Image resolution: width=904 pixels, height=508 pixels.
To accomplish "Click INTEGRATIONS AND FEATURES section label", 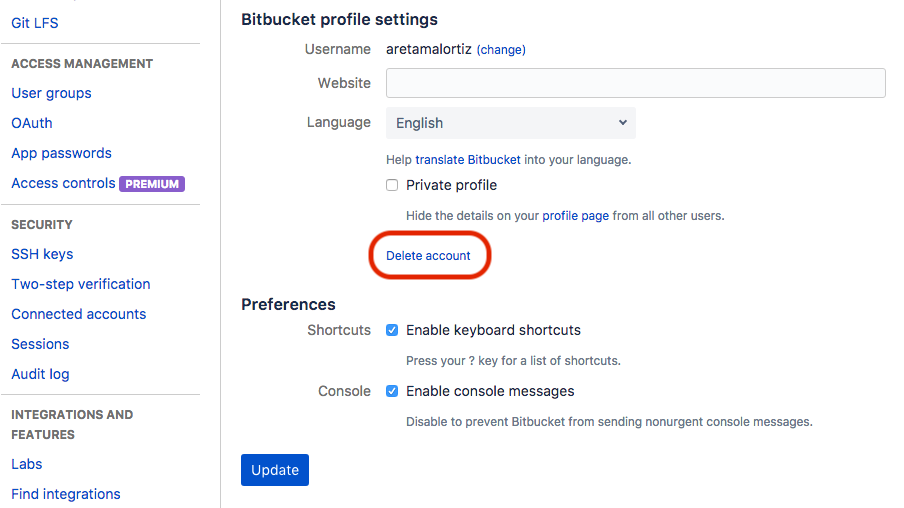I will click(72, 424).
